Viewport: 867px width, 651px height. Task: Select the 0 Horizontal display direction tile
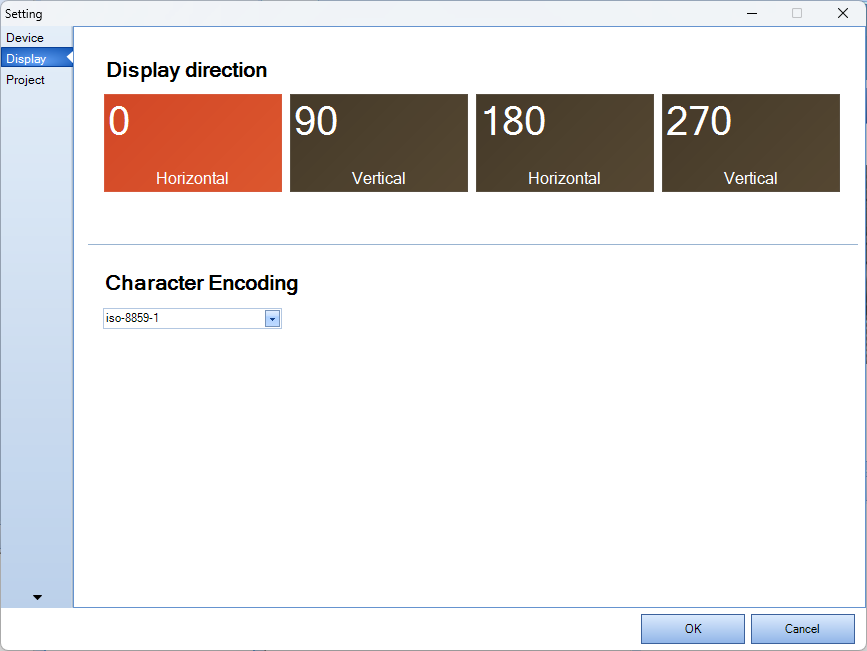click(x=193, y=143)
